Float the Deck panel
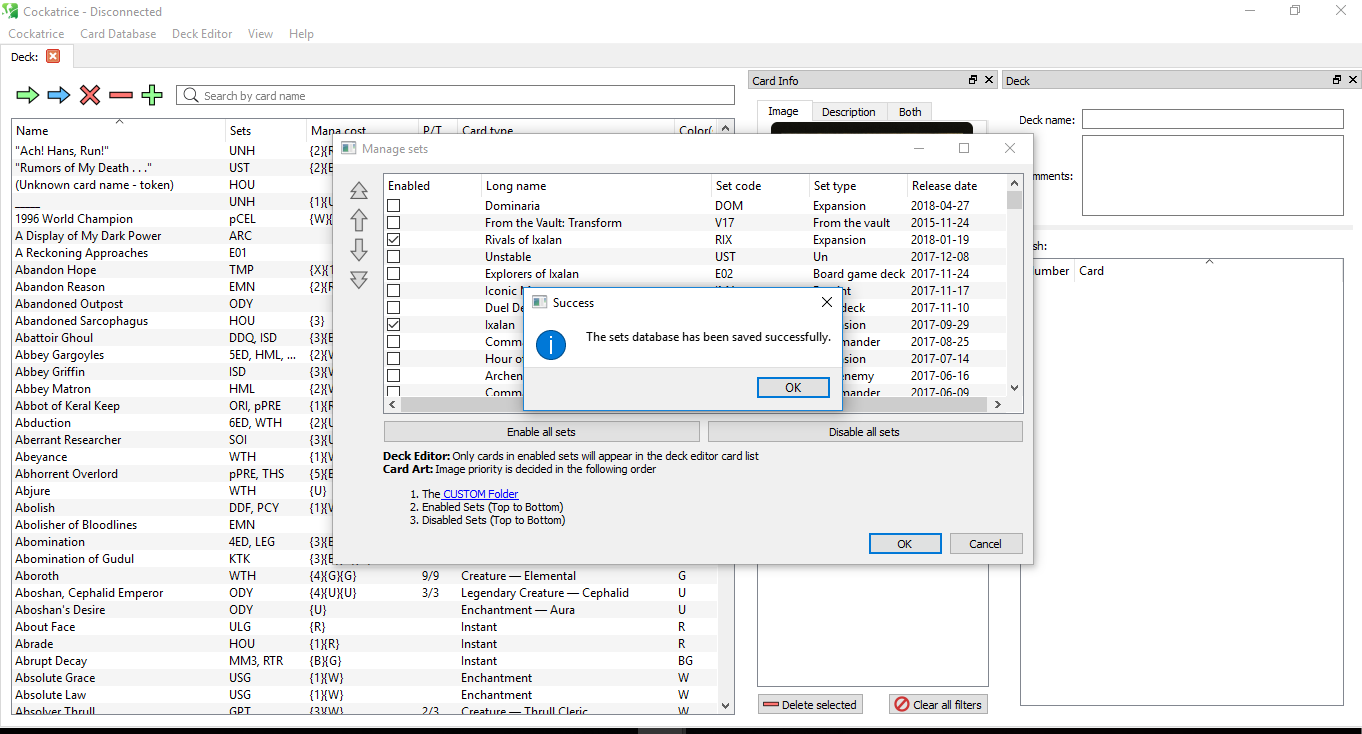The height and width of the screenshot is (734, 1362). [x=1337, y=80]
